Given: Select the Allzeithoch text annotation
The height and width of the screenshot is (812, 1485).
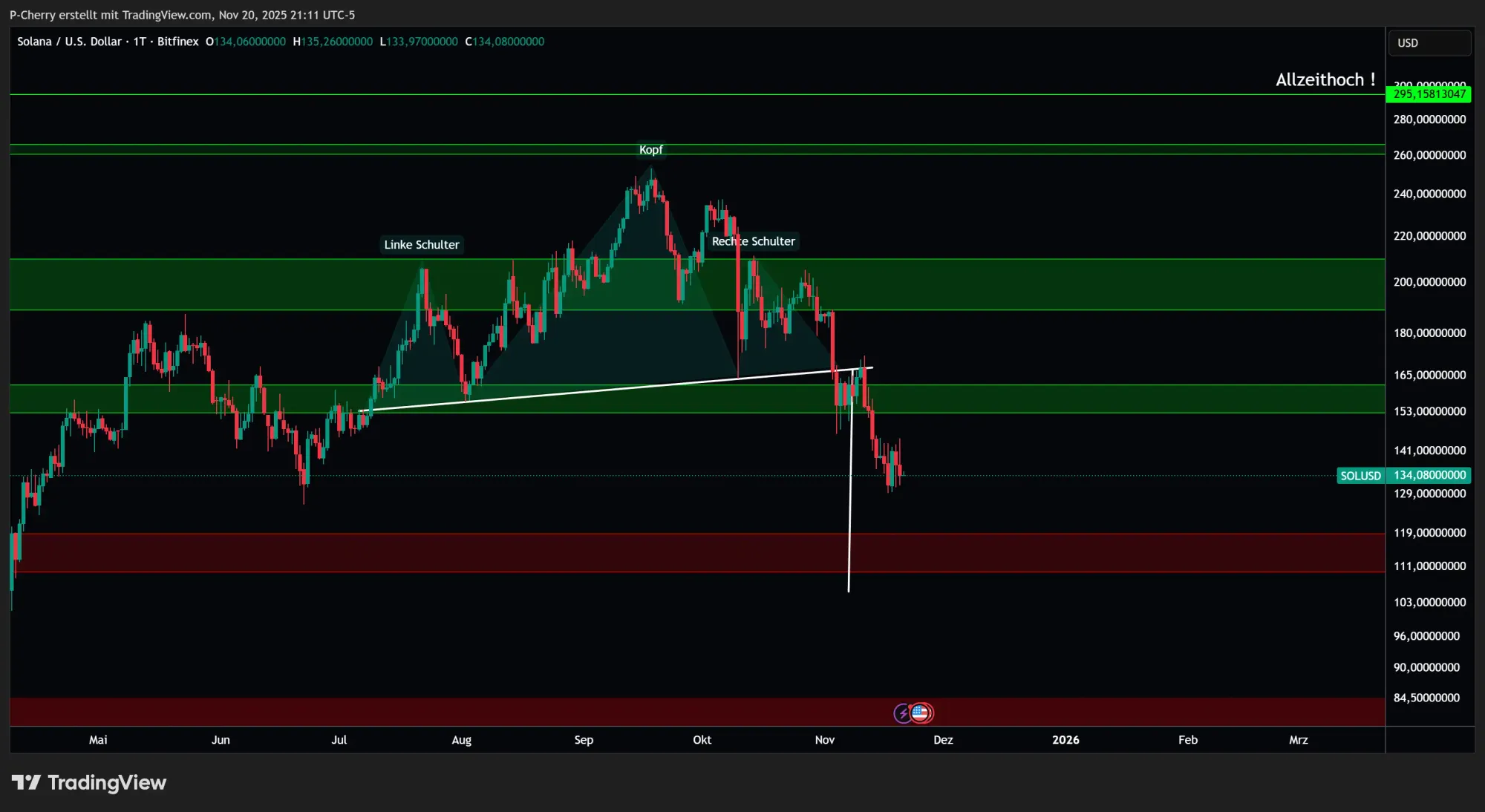Looking at the screenshot, I should pyautogui.click(x=1326, y=79).
